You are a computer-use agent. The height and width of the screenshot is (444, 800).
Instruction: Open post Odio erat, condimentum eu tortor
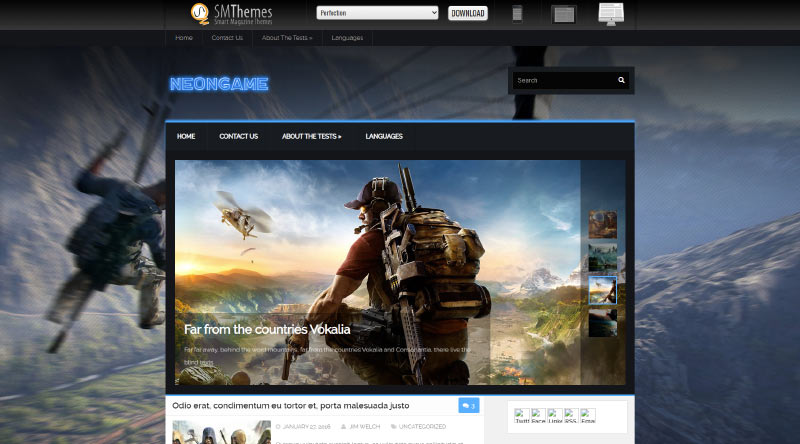(x=290, y=406)
